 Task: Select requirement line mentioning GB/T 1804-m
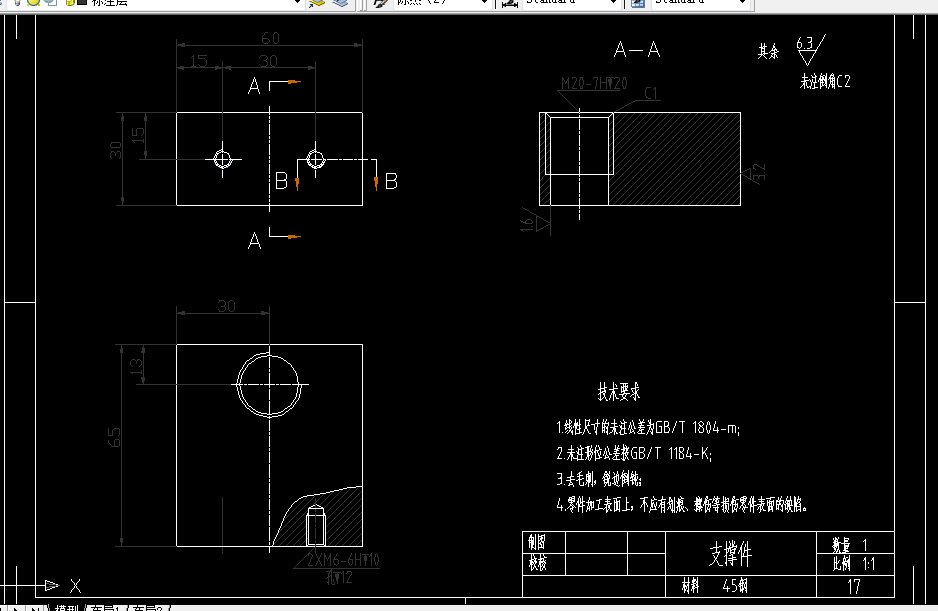click(x=648, y=428)
